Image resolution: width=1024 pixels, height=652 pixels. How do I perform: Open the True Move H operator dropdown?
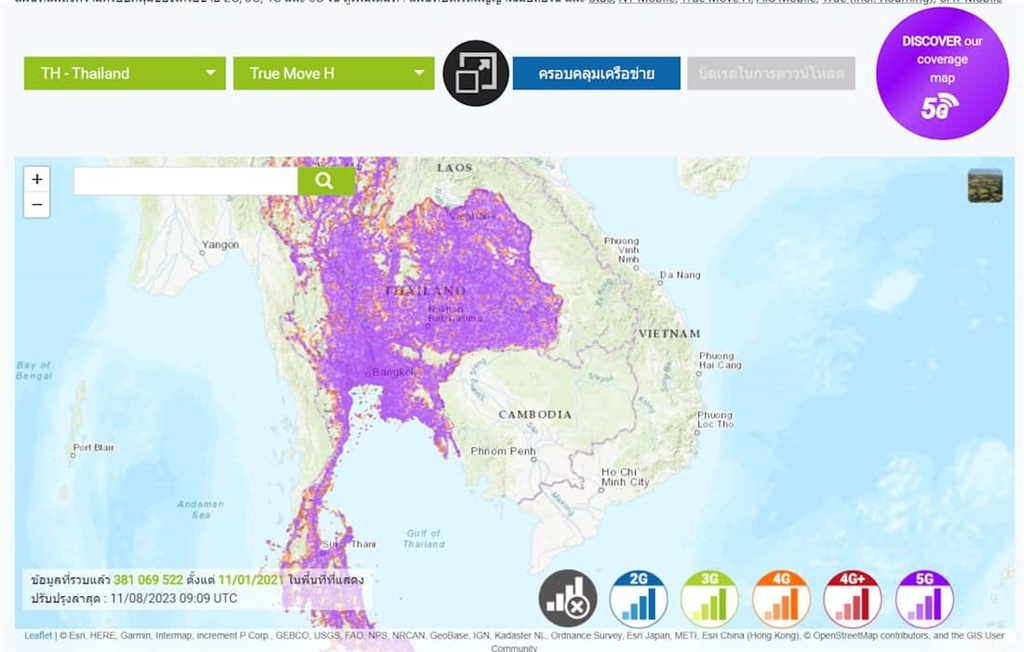tap(334, 73)
